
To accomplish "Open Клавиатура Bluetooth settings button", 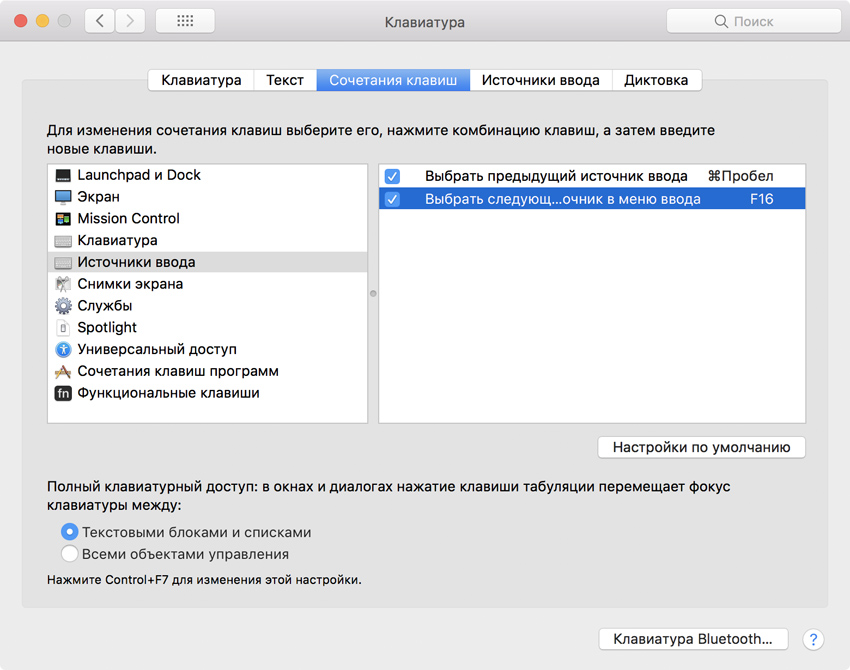I will pos(693,639).
